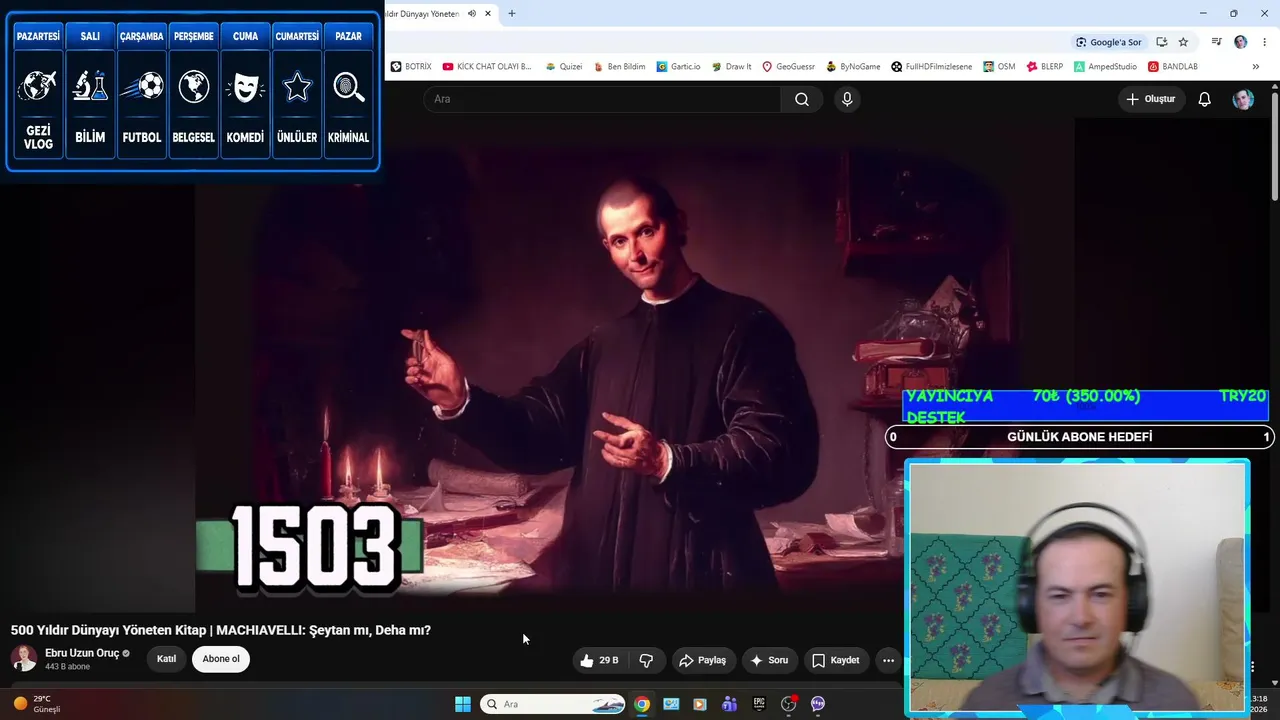Viewport: 1280px width, 720px height.
Task: Click the taskbar 'Ara' search box
Action: 553,704
